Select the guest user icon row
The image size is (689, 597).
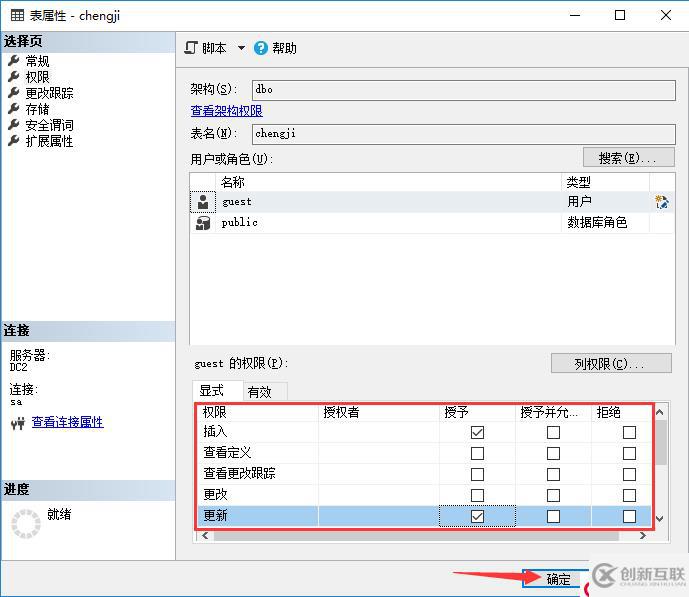pos(203,202)
